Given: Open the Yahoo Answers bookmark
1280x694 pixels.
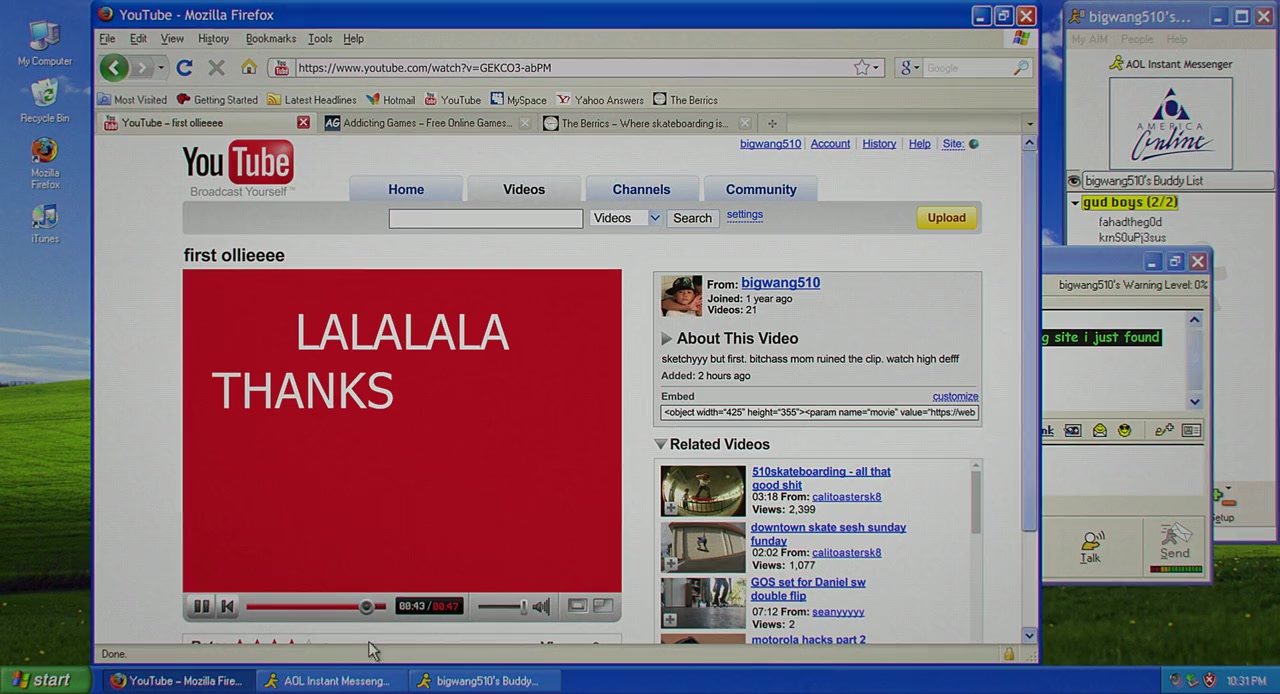Looking at the screenshot, I should [x=600, y=100].
